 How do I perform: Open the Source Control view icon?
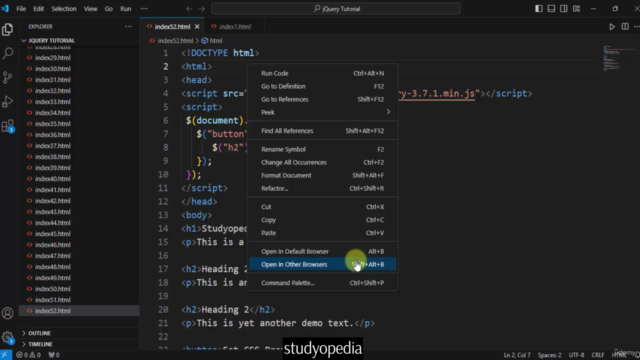tap(7, 77)
